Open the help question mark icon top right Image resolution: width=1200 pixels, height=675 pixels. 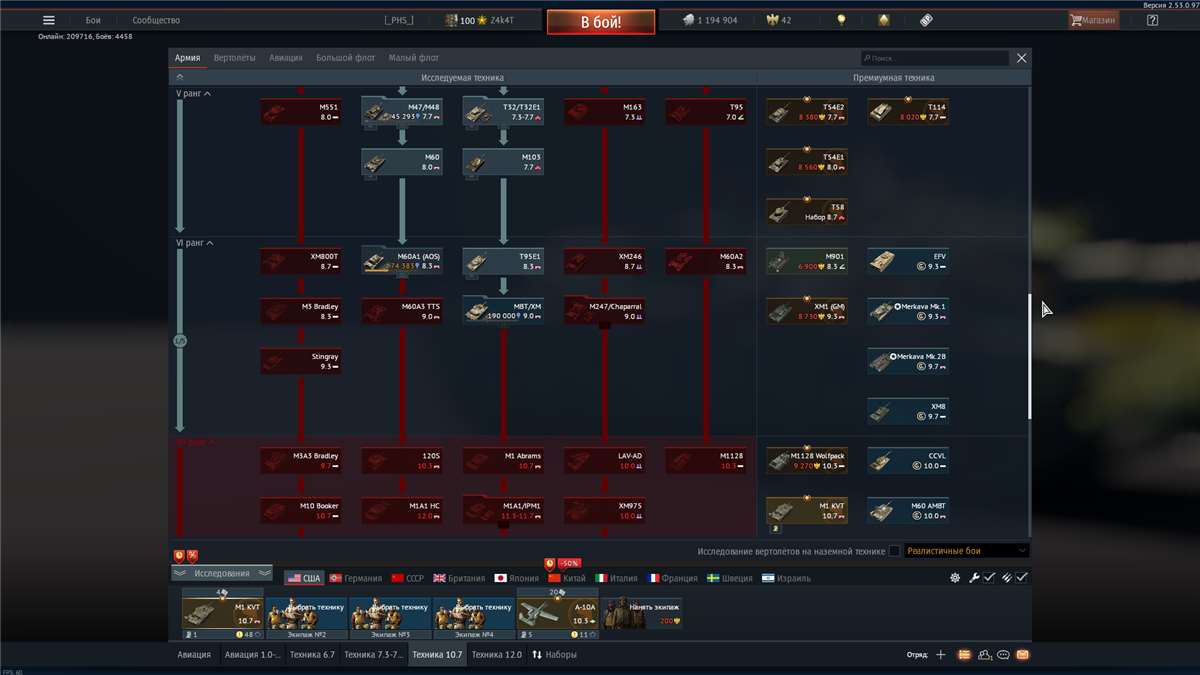(x=1153, y=18)
